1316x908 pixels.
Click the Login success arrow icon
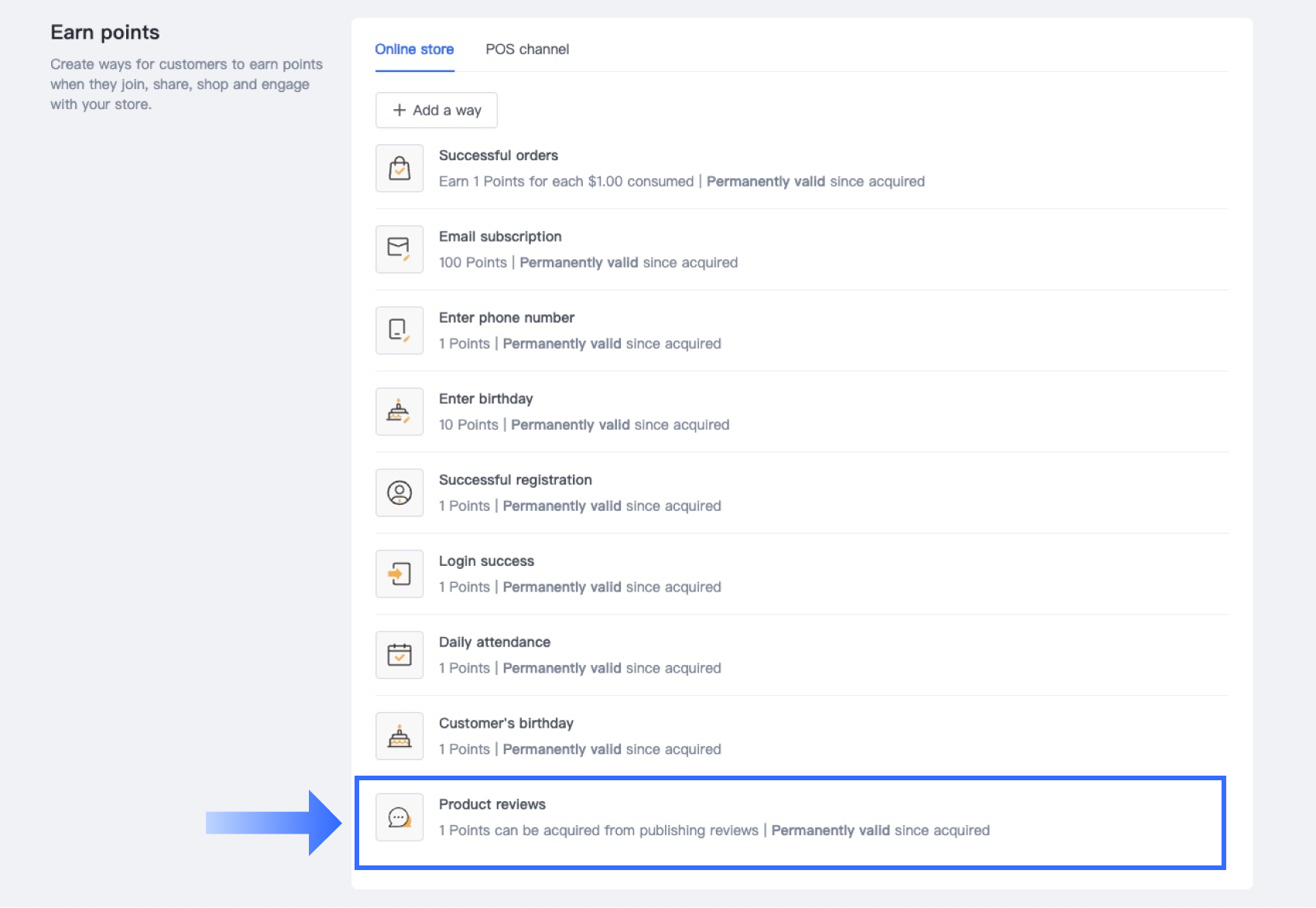click(x=399, y=574)
